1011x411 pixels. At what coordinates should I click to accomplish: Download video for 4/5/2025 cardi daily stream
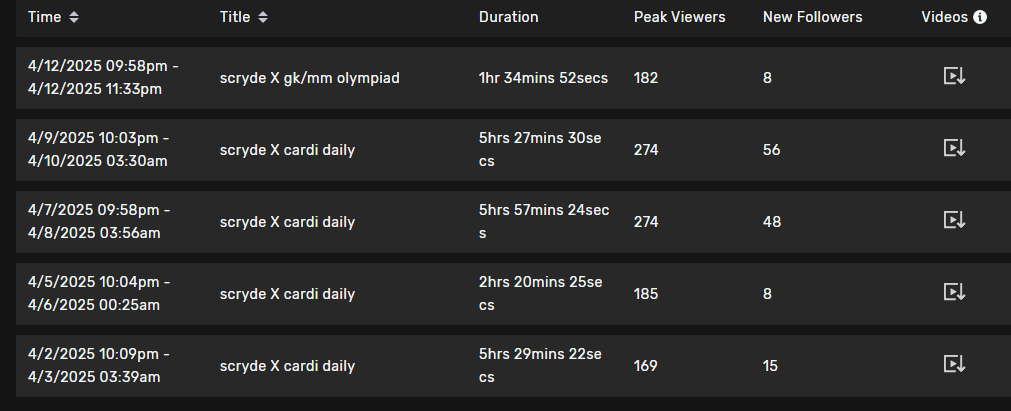(x=954, y=293)
